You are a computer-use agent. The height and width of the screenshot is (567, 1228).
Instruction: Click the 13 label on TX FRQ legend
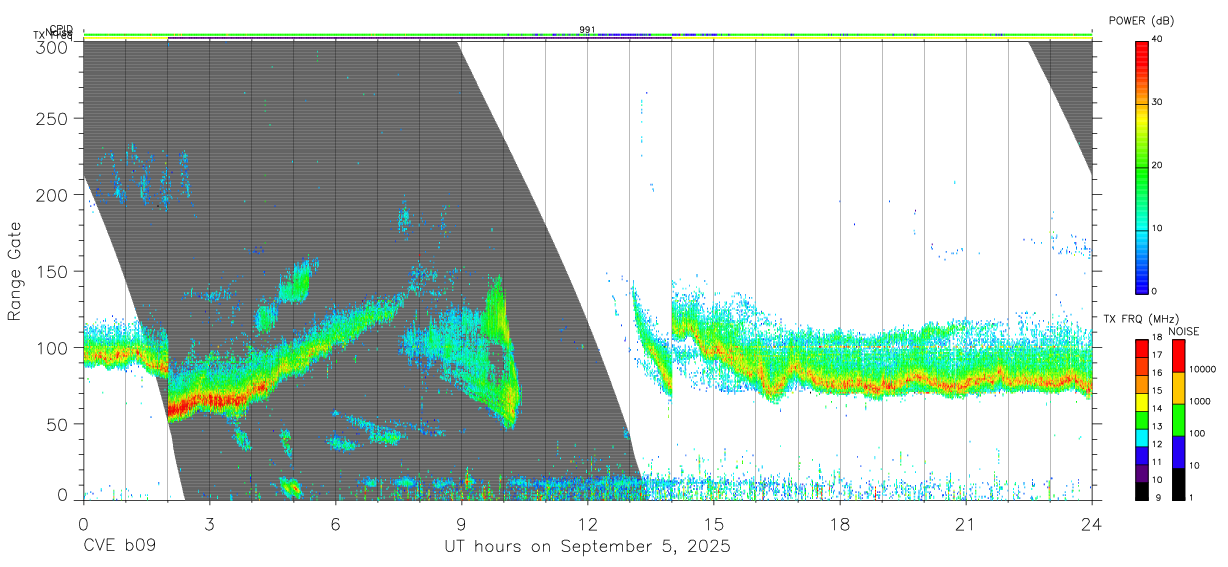click(1158, 427)
